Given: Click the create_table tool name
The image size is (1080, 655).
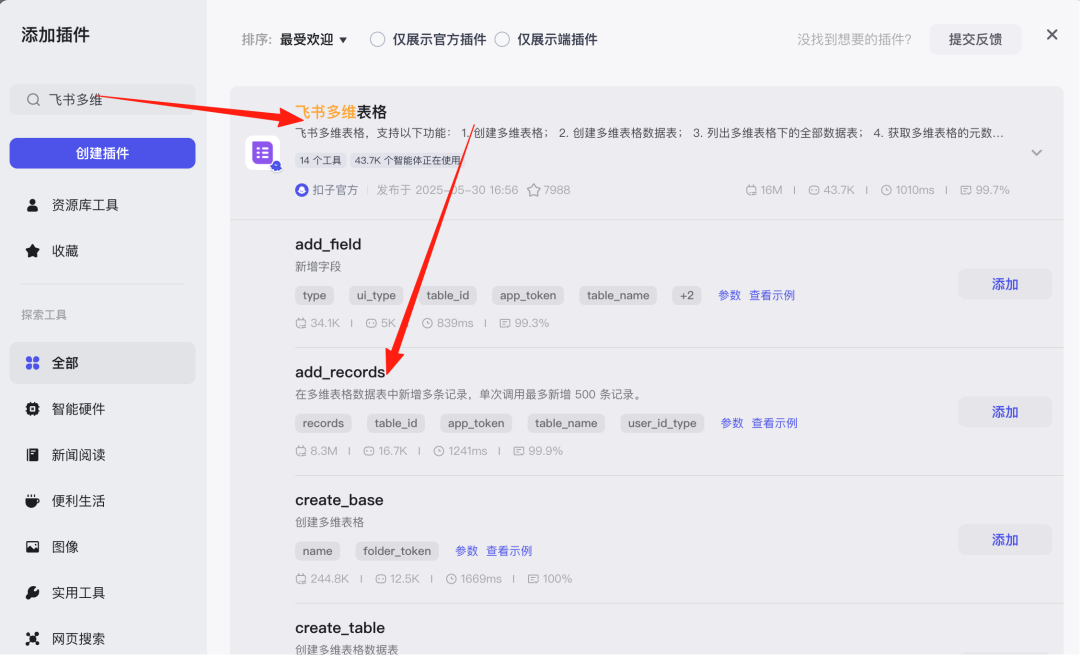Looking at the screenshot, I should click(x=340, y=628).
